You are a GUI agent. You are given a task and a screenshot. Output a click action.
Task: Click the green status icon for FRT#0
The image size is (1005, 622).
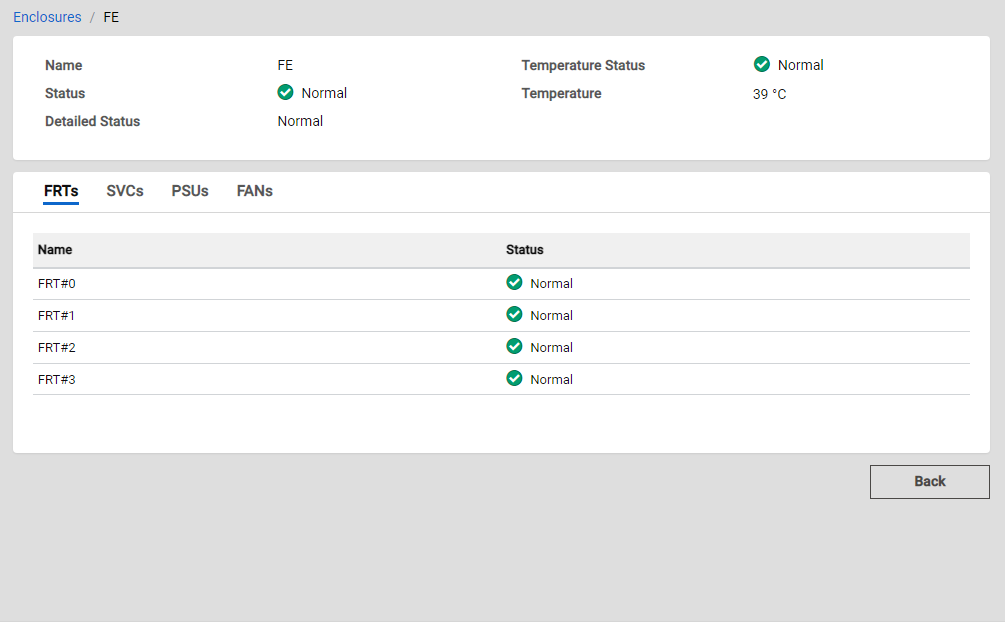point(514,283)
